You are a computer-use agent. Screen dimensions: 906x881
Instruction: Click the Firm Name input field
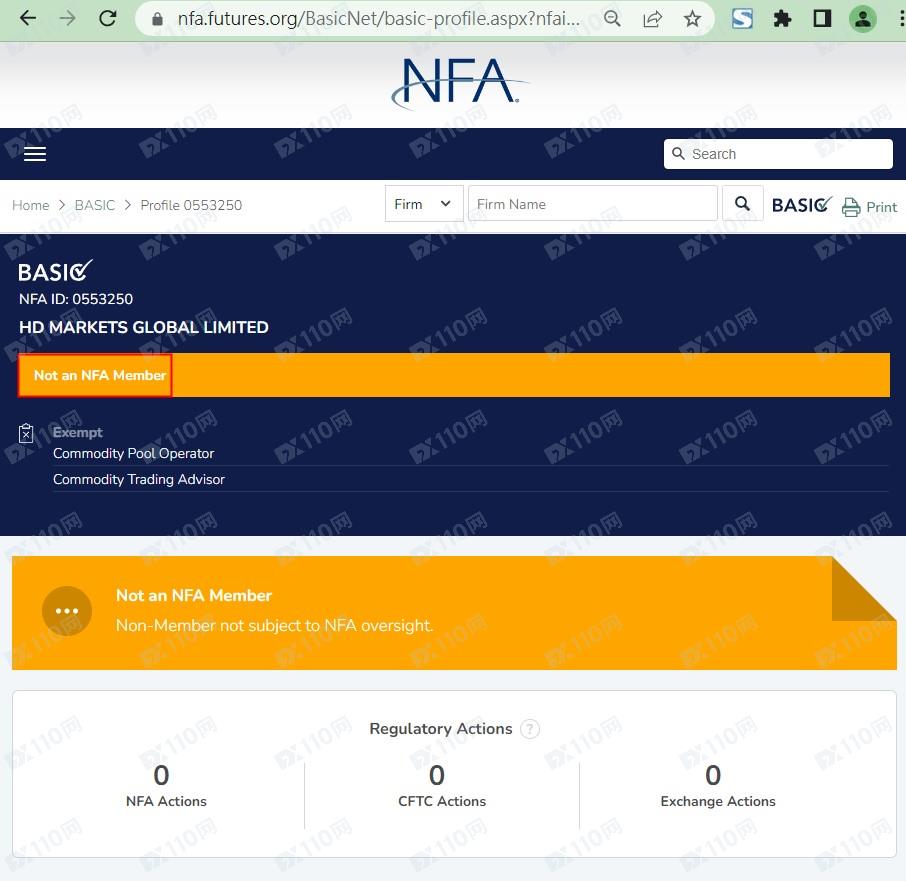592,204
